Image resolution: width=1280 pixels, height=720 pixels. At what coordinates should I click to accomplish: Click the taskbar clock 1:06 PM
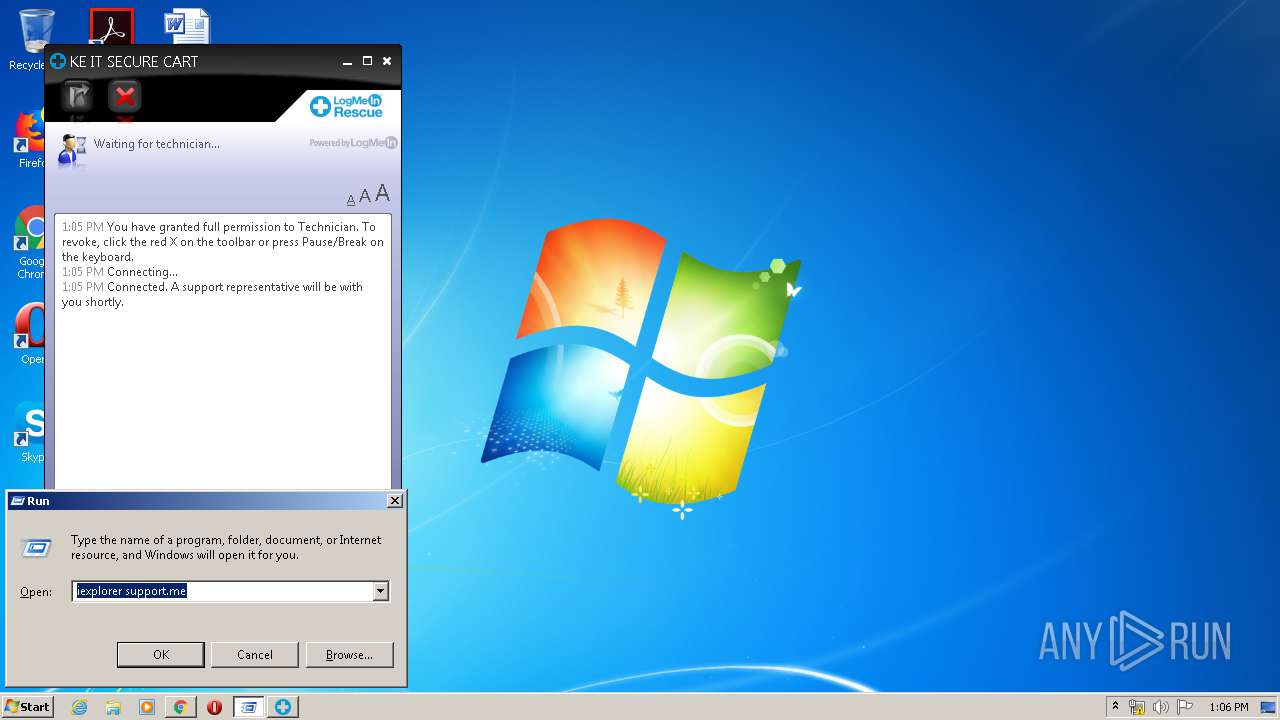[1228, 707]
